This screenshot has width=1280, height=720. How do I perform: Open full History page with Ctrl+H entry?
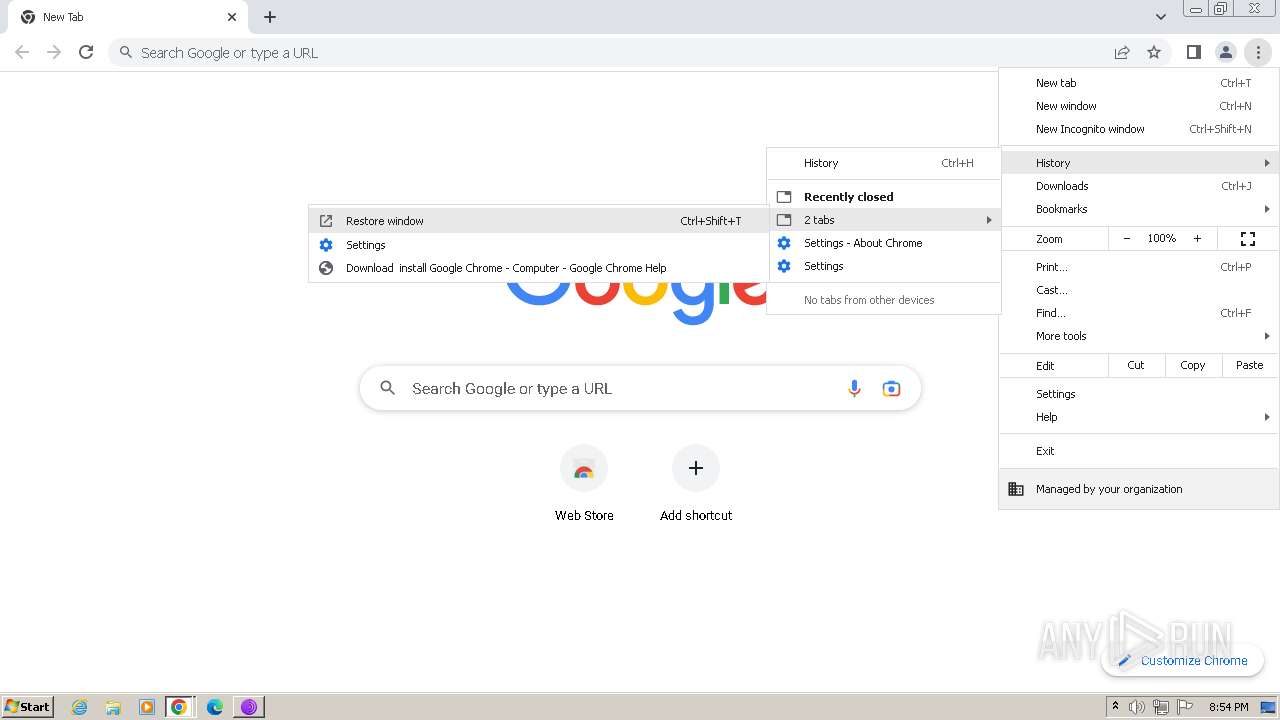(x=884, y=163)
